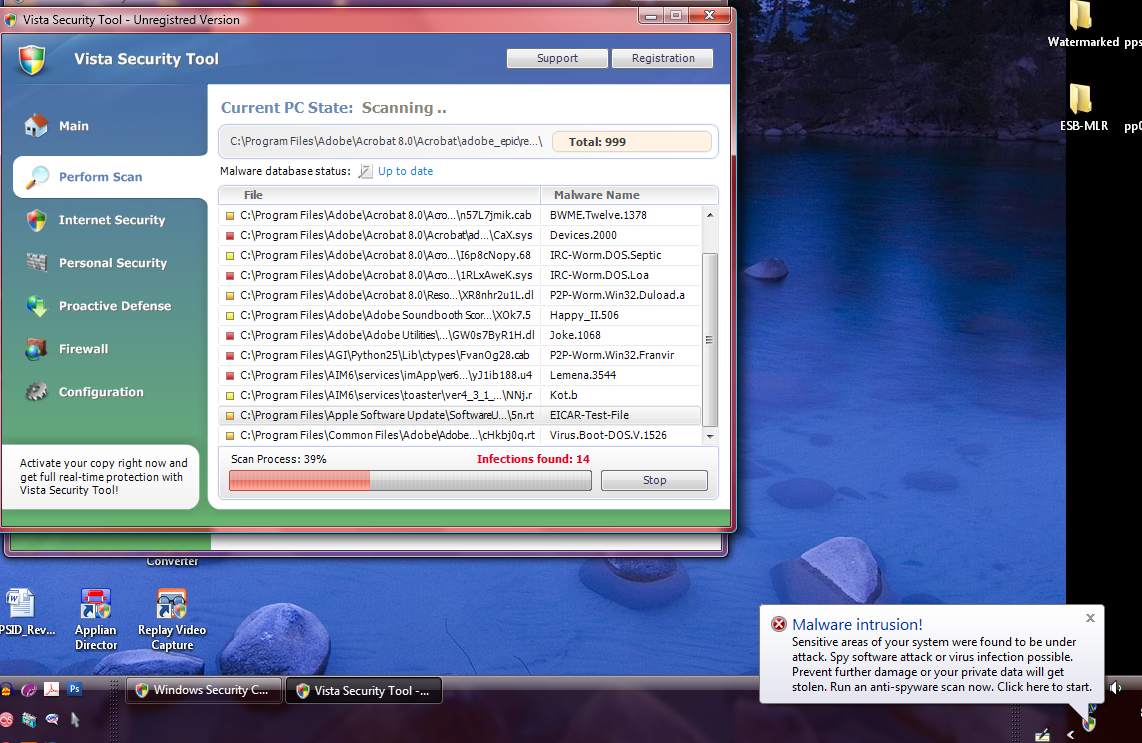Select the Lemena.3544 result row
Image resolution: width=1142 pixels, height=743 pixels.
(460, 375)
